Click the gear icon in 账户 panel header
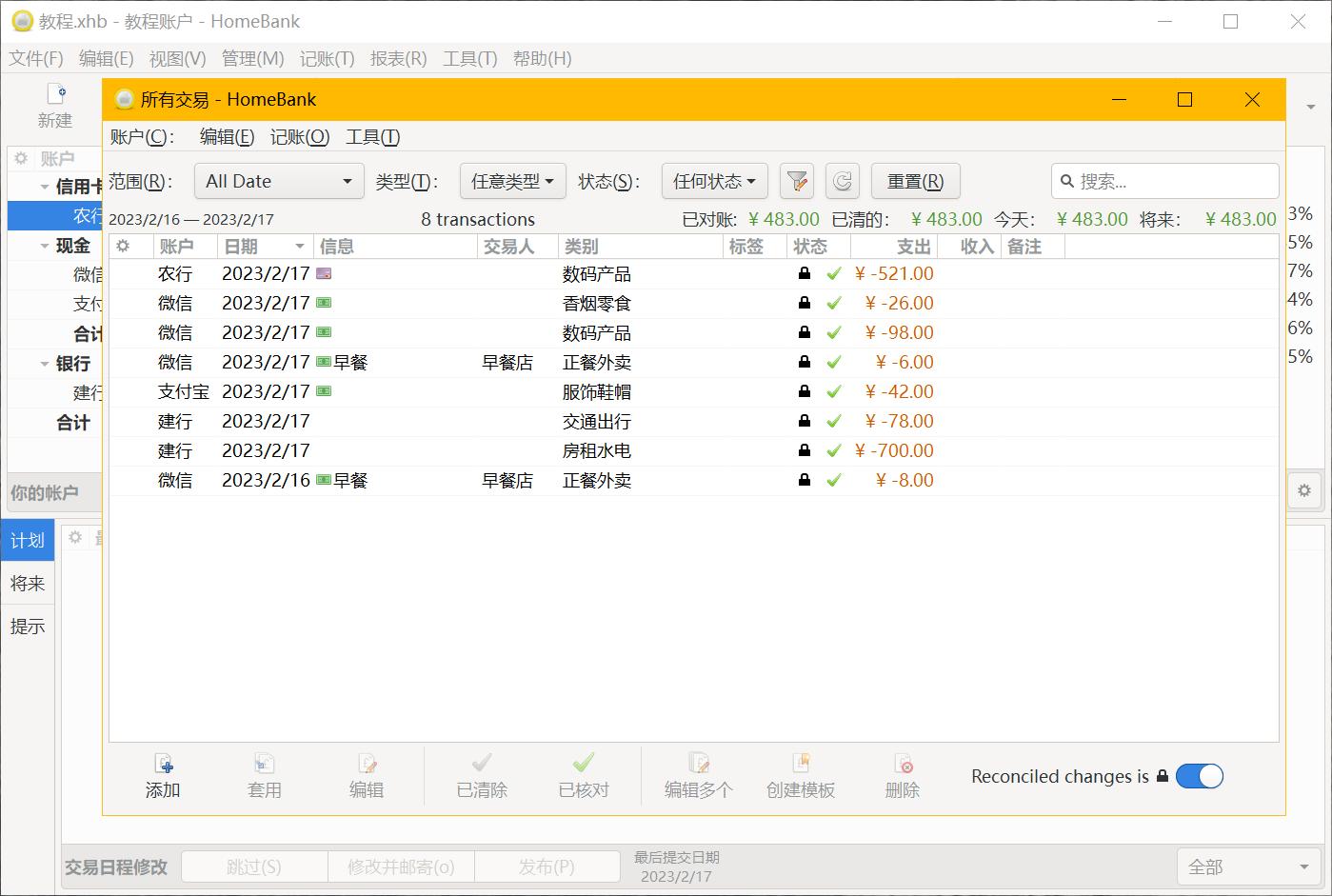This screenshot has height=896, width=1332. click(21, 158)
